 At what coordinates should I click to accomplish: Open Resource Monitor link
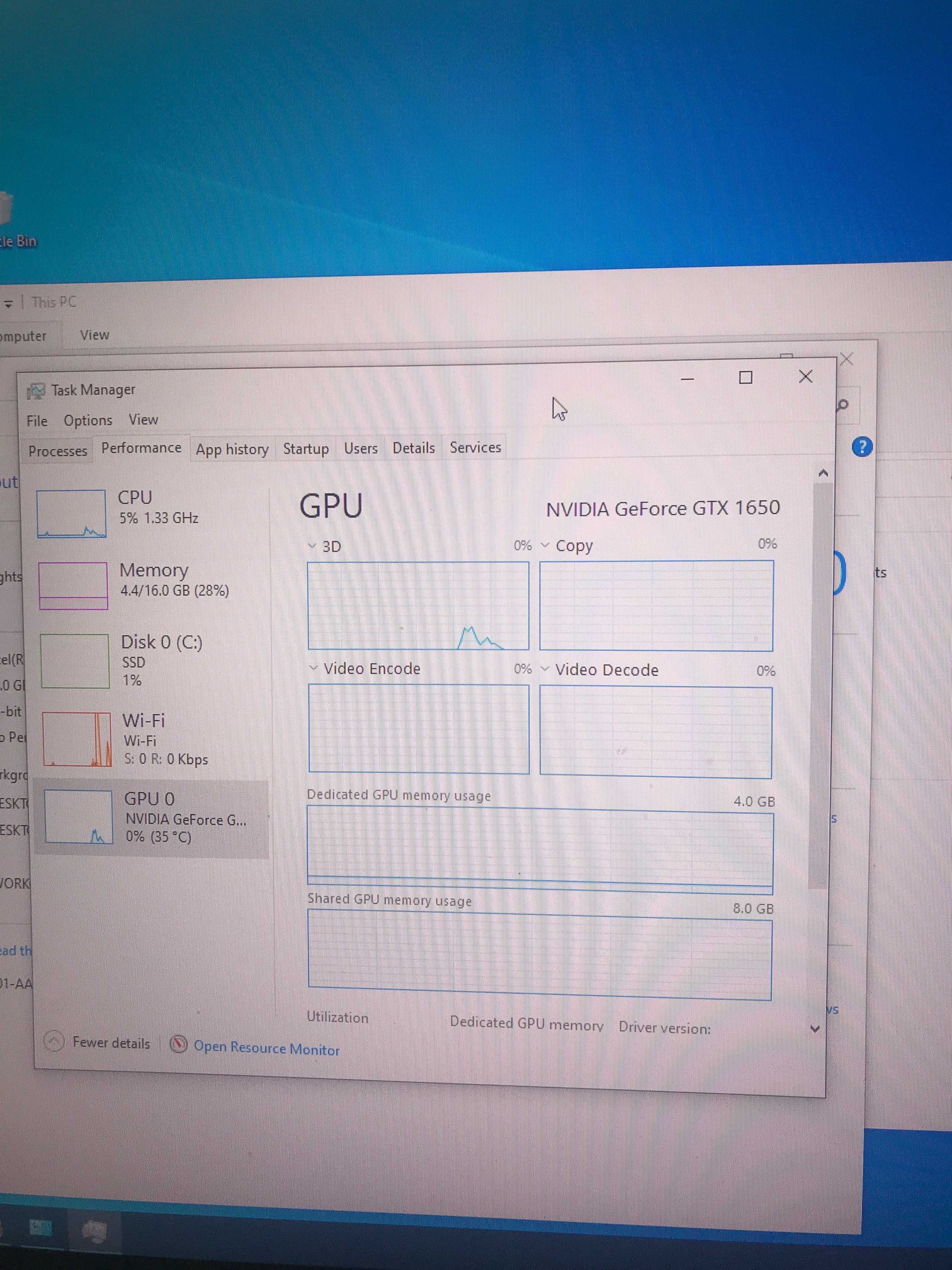click(x=266, y=1048)
